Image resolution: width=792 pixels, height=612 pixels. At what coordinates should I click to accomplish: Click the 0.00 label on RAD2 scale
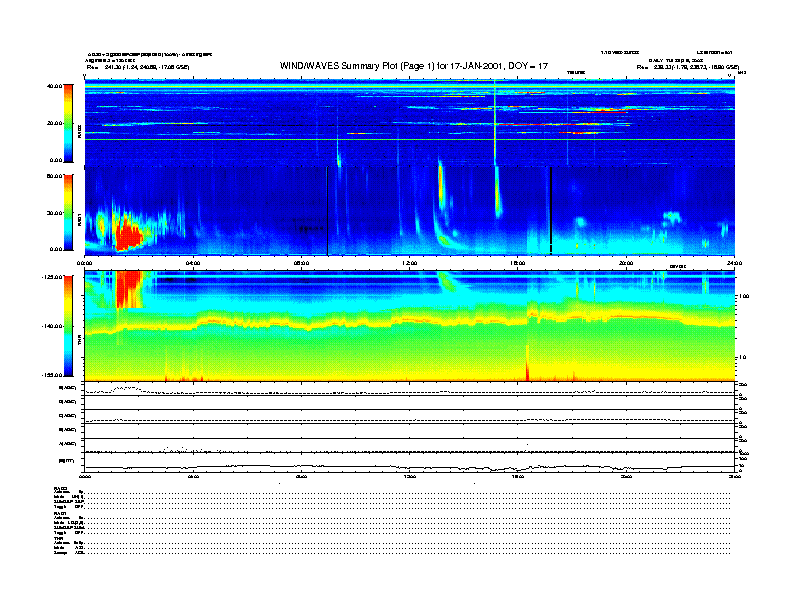pos(56,160)
